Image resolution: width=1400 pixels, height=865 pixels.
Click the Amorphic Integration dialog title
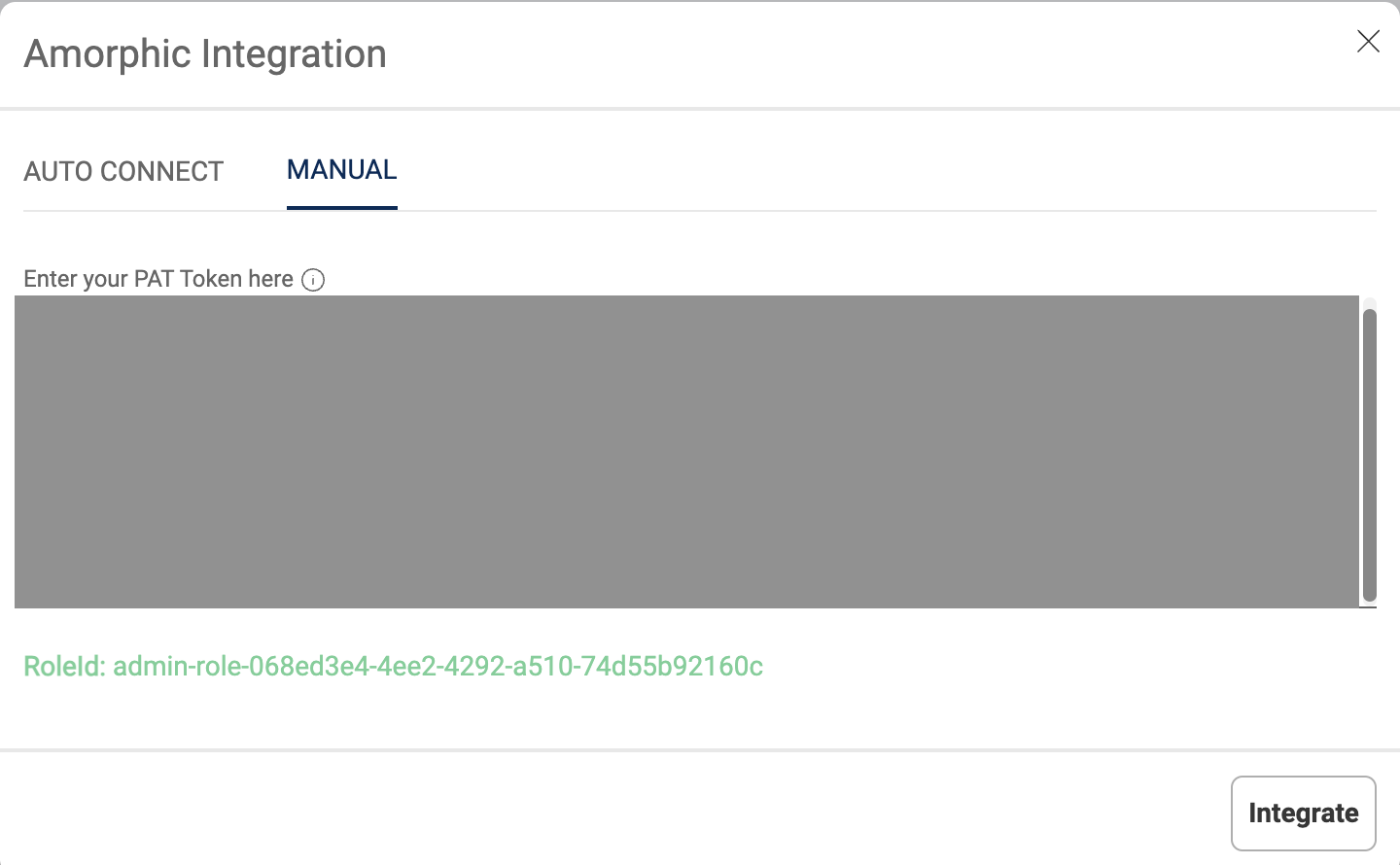click(205, 53)
